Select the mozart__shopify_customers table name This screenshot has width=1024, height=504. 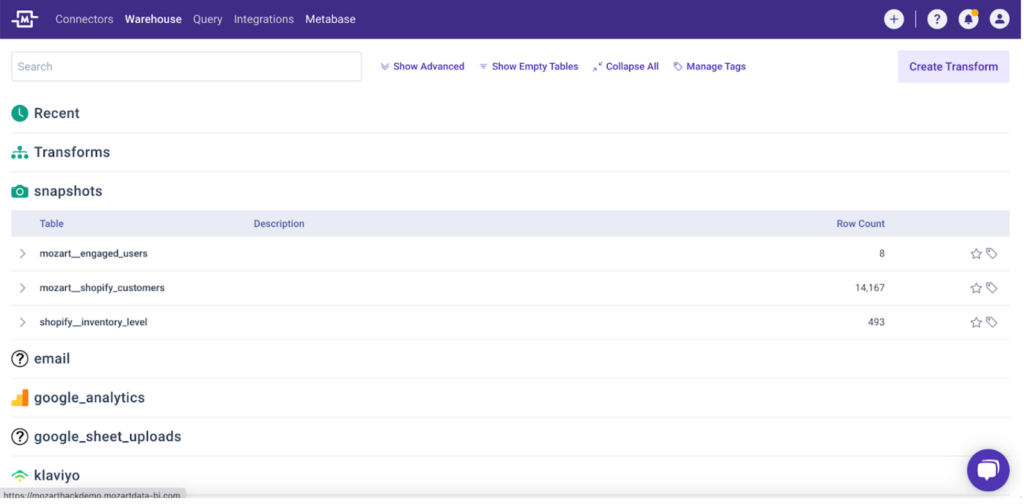coord(102,288)
